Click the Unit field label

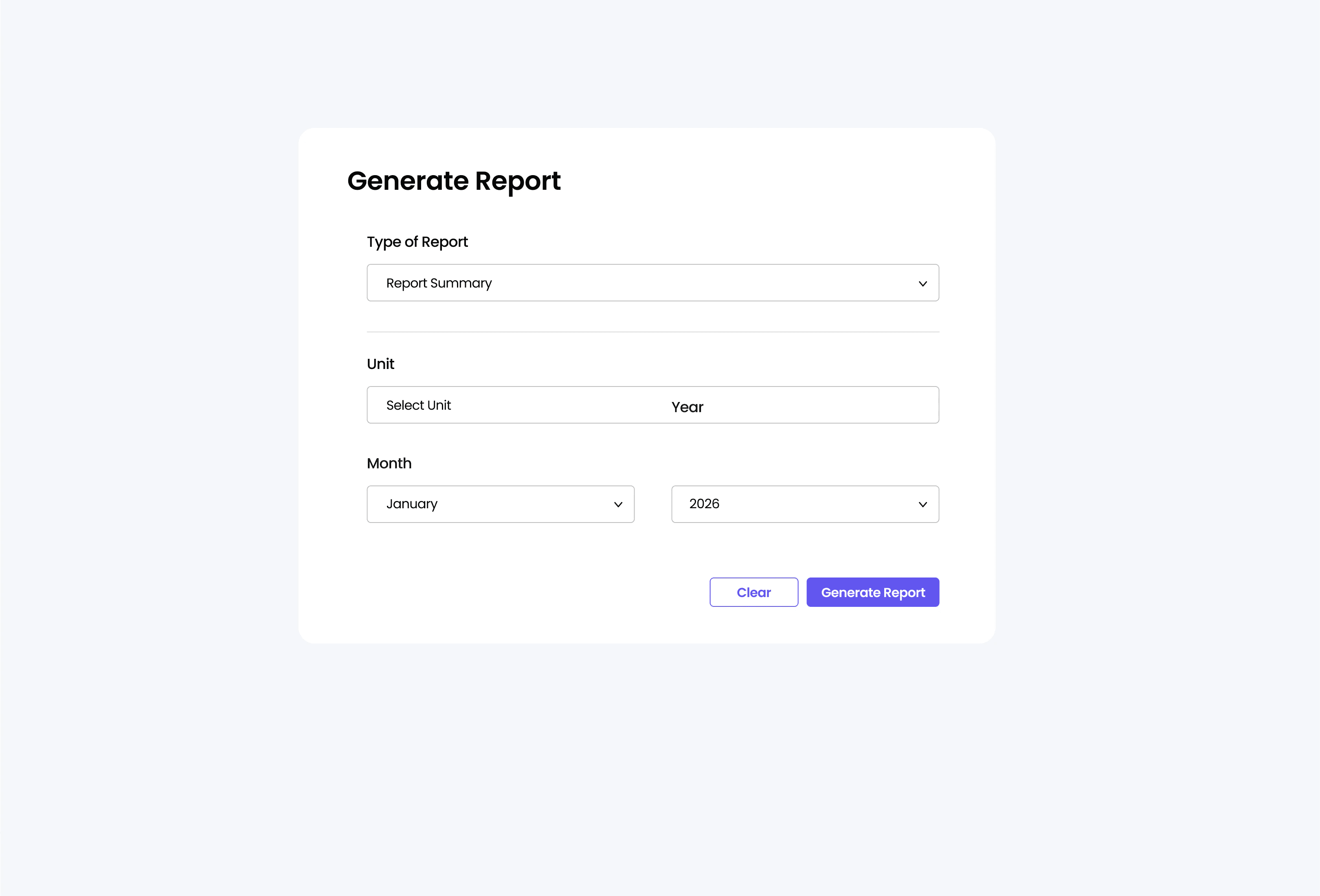click(x=380, y=364)
